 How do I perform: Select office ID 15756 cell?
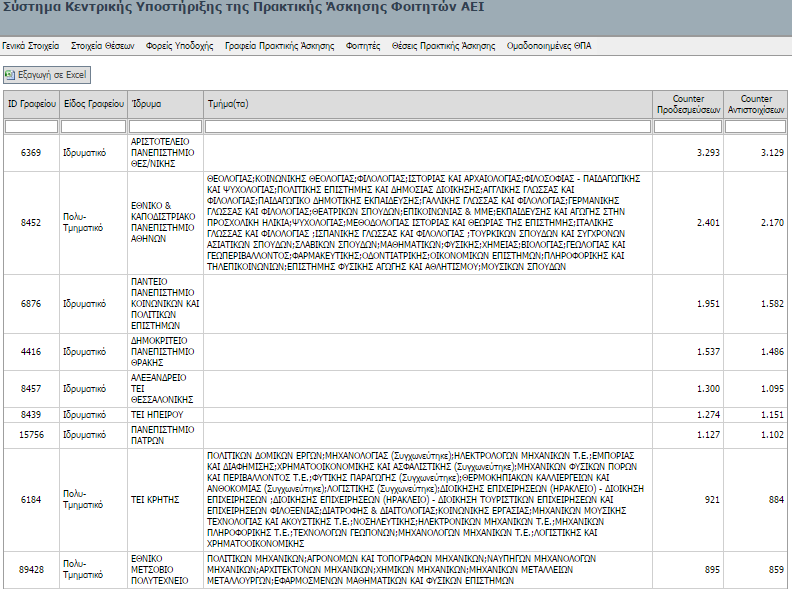[31, 435]
